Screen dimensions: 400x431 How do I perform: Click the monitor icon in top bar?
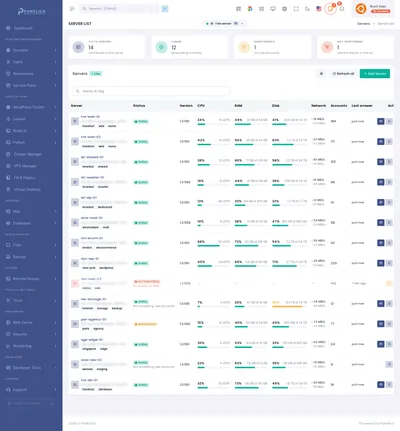pyautogui.click(x=273, y=9)
